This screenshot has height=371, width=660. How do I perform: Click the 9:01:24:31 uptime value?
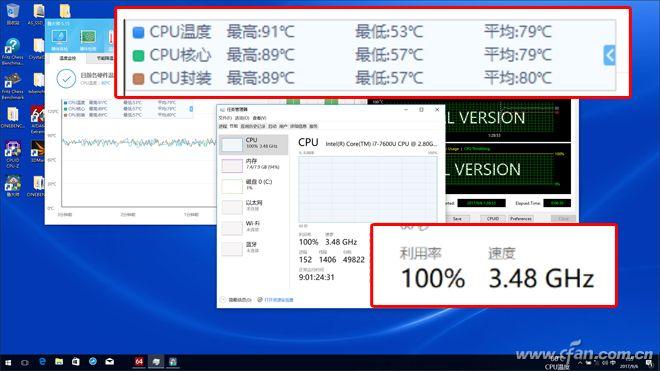pyautogui.click(x=317, y=277)
